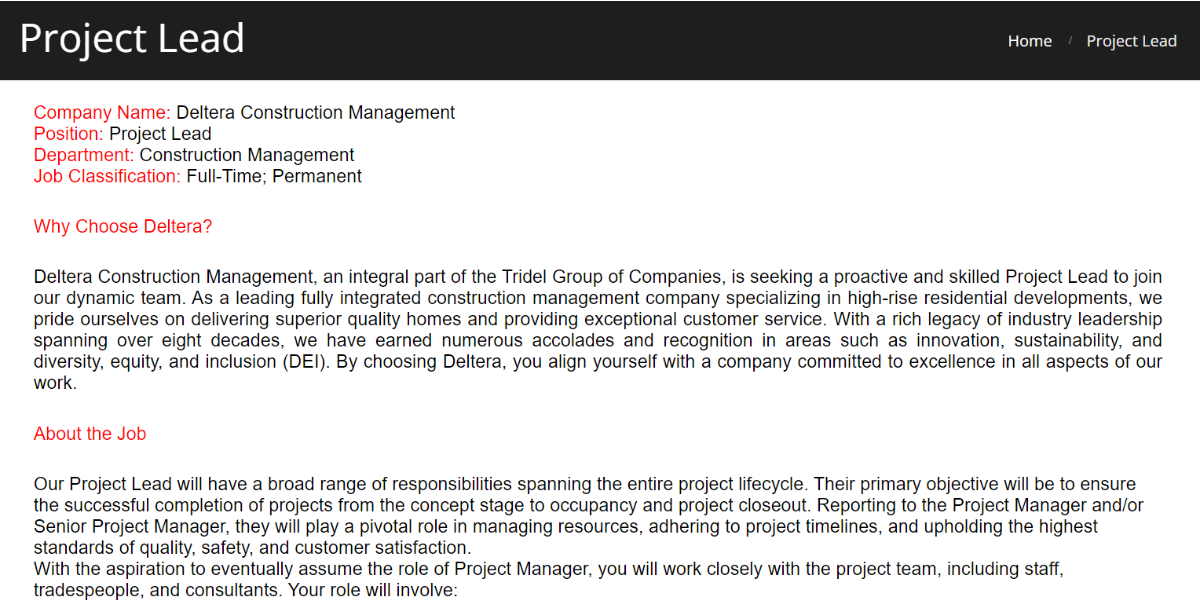Click the Project Lead page title
The image size is (1200, 605).
tap(132, 39)
